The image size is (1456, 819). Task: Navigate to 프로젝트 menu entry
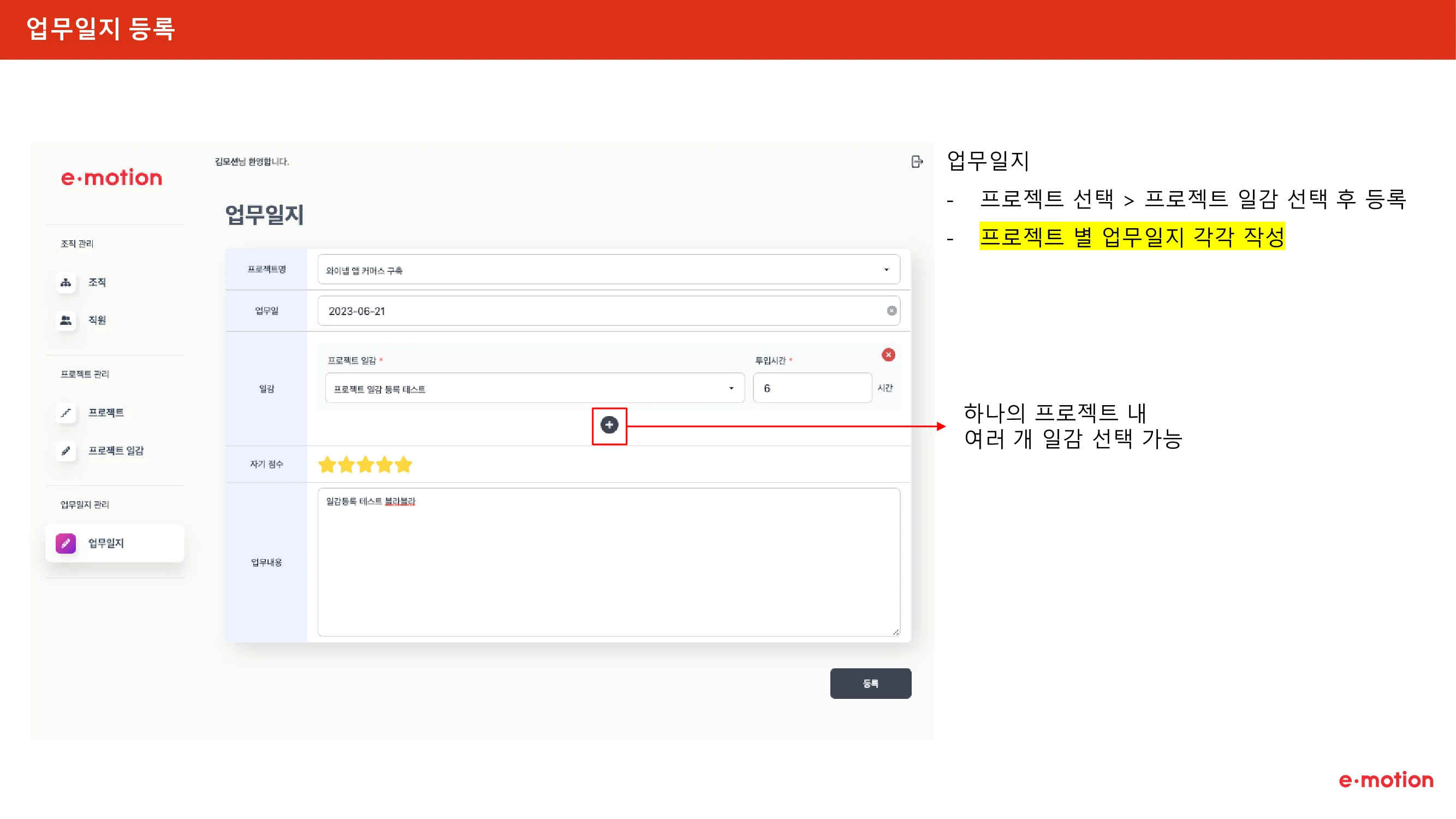pos(108,413)
